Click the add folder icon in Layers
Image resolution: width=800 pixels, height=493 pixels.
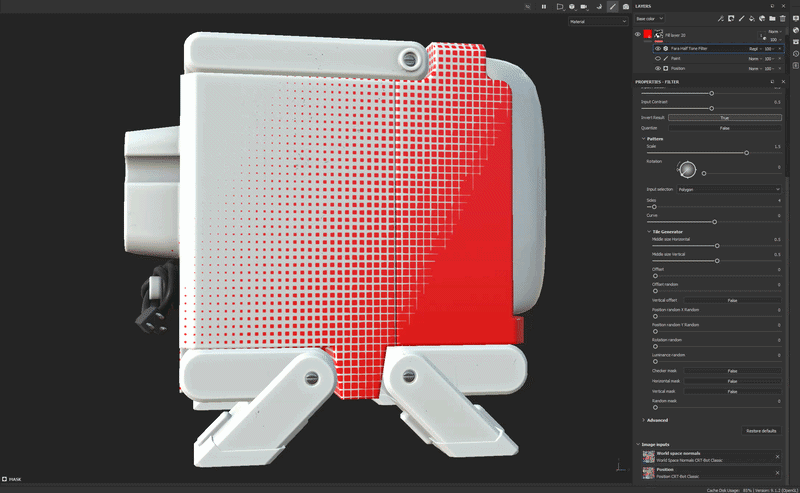[773, 18]
